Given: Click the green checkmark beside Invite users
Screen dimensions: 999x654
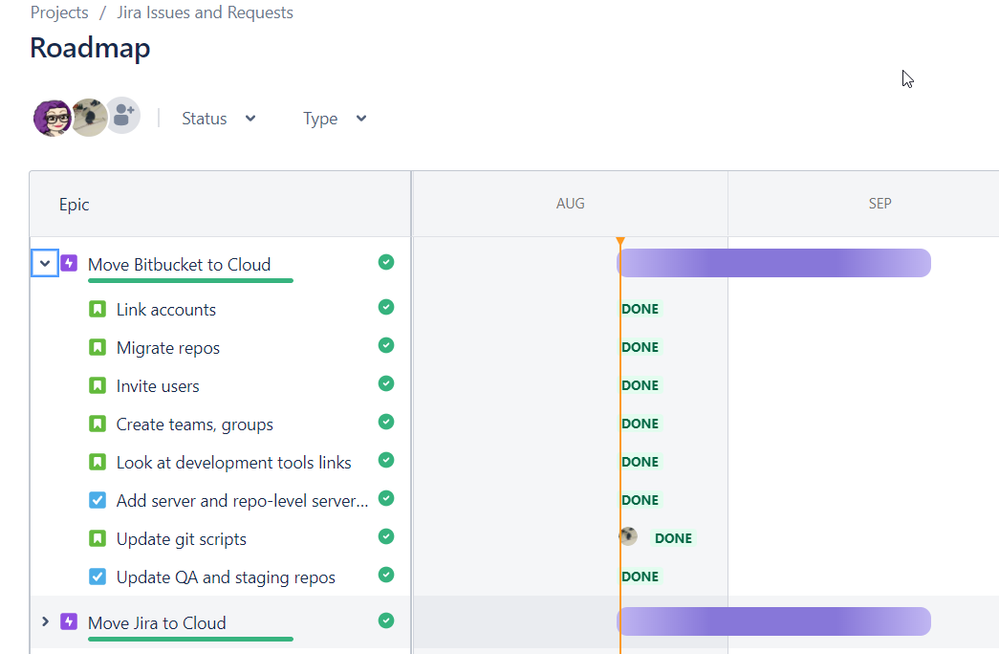Looking at the screenshot, I should [386, 384].
